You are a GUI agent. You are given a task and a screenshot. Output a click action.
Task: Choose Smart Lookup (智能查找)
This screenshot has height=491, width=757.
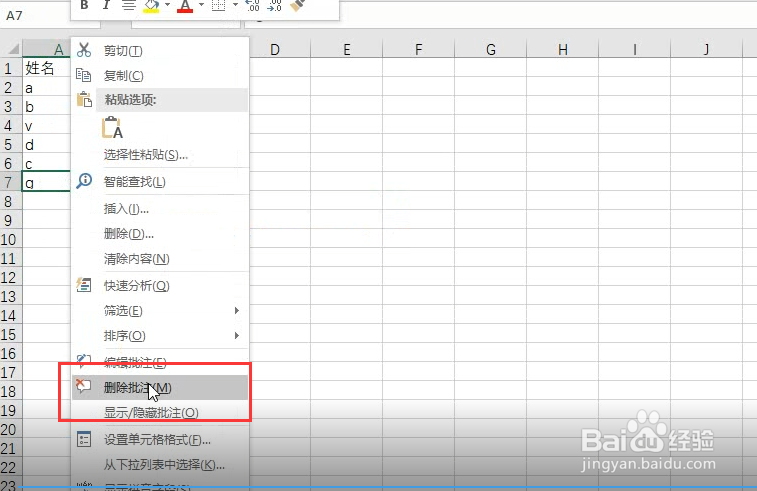click(160, 182)
